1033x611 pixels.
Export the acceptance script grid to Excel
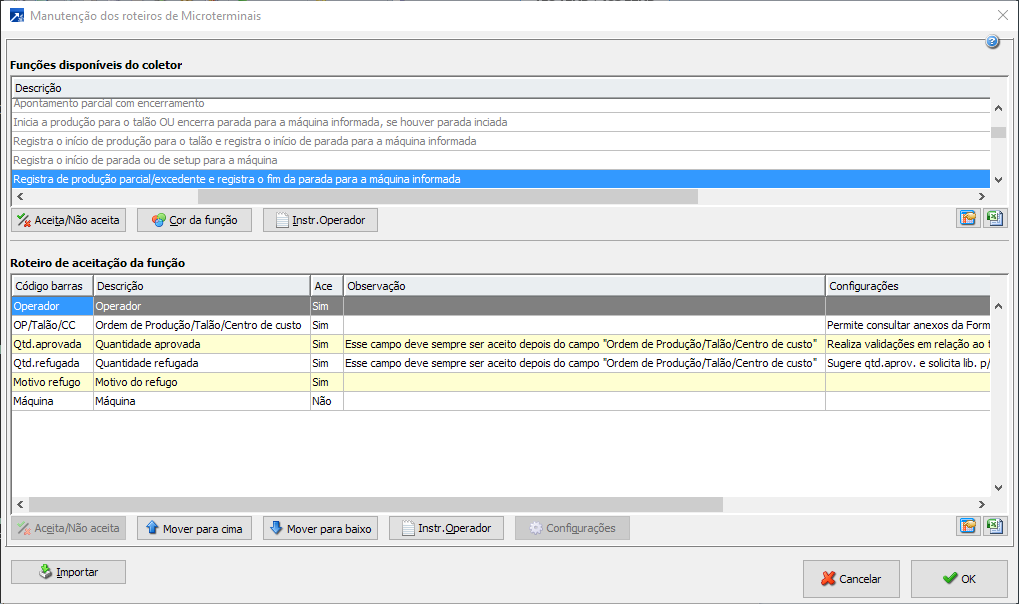994,527
